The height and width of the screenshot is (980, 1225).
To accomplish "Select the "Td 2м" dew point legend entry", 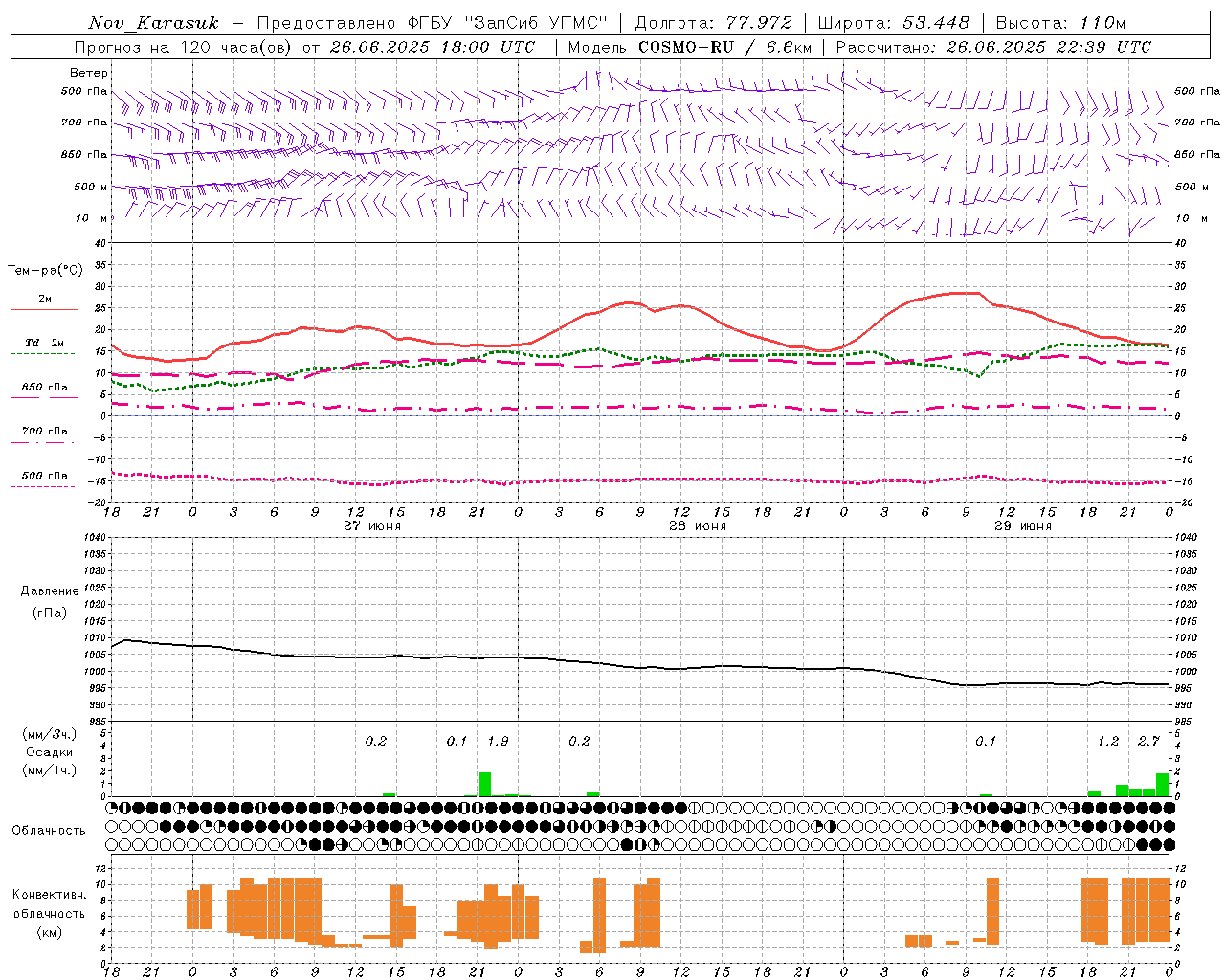I will (x=45, y=343).
